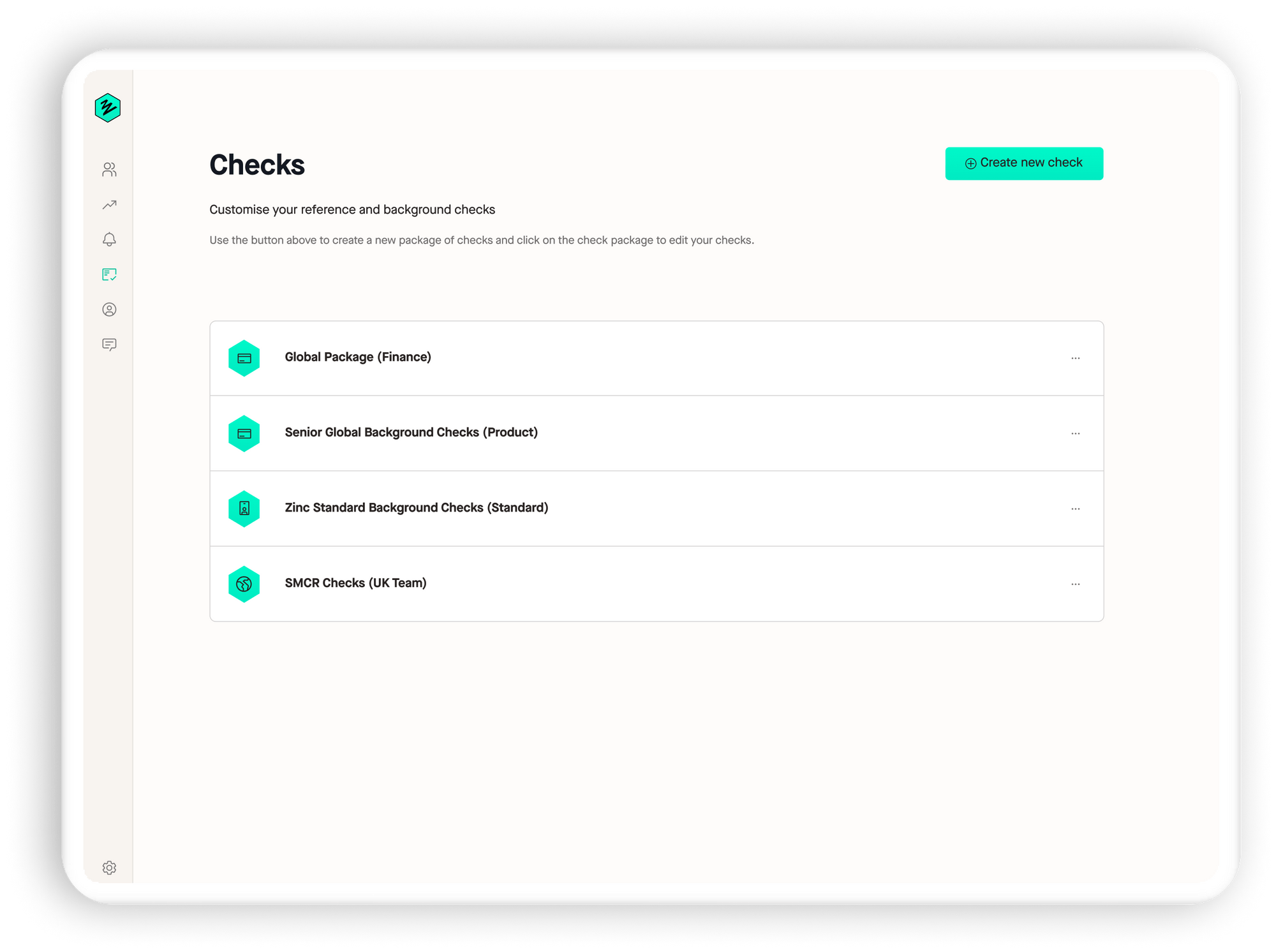This screenshot has height=952, width=1276.
Task: Select the active Checks sidebar icon
Action: [109, 274]
